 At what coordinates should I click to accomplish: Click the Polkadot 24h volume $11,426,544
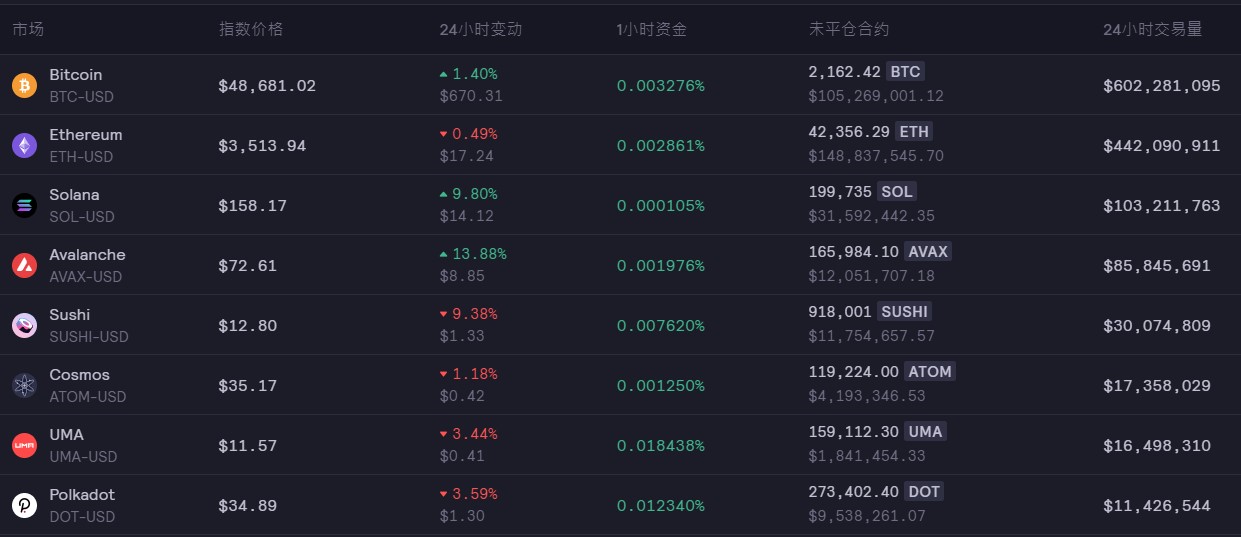click(x=1157, y=505)
